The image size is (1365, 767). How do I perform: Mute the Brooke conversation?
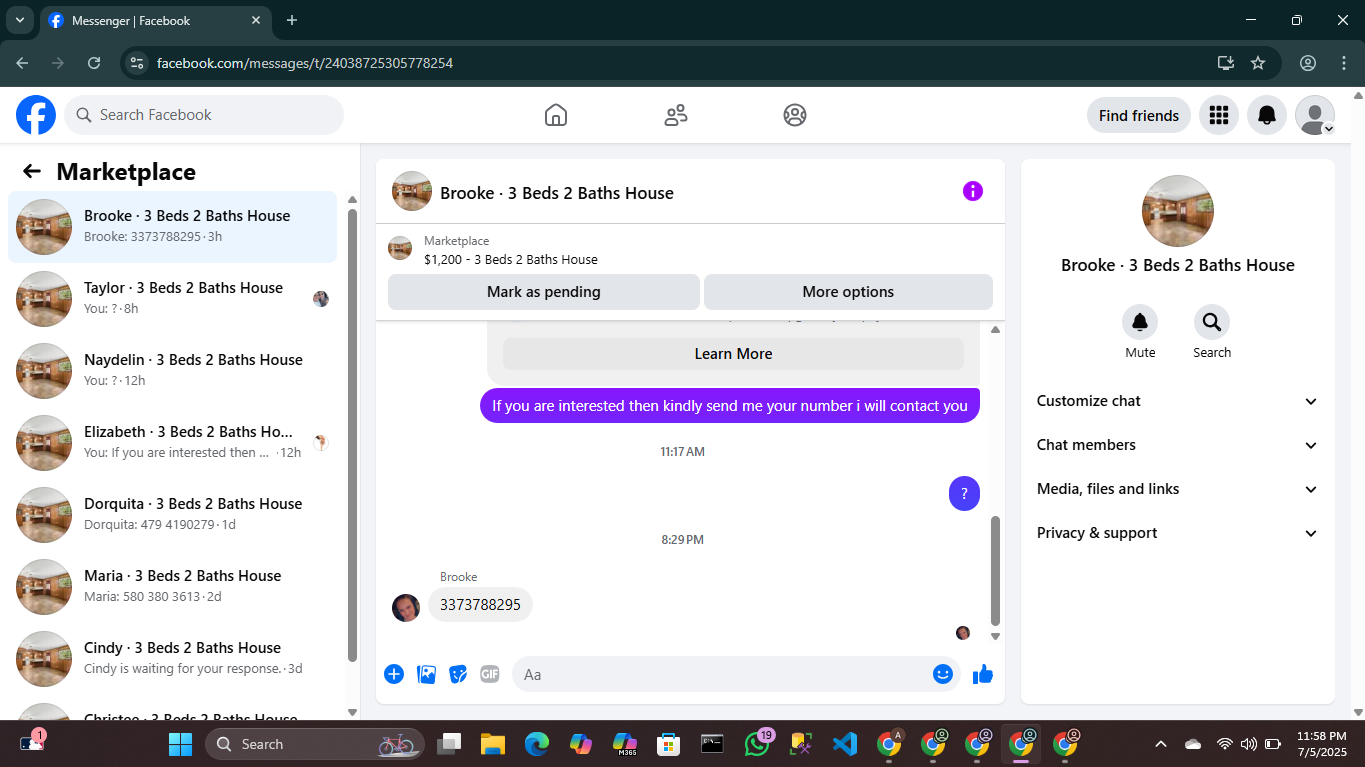point(1140,322)
